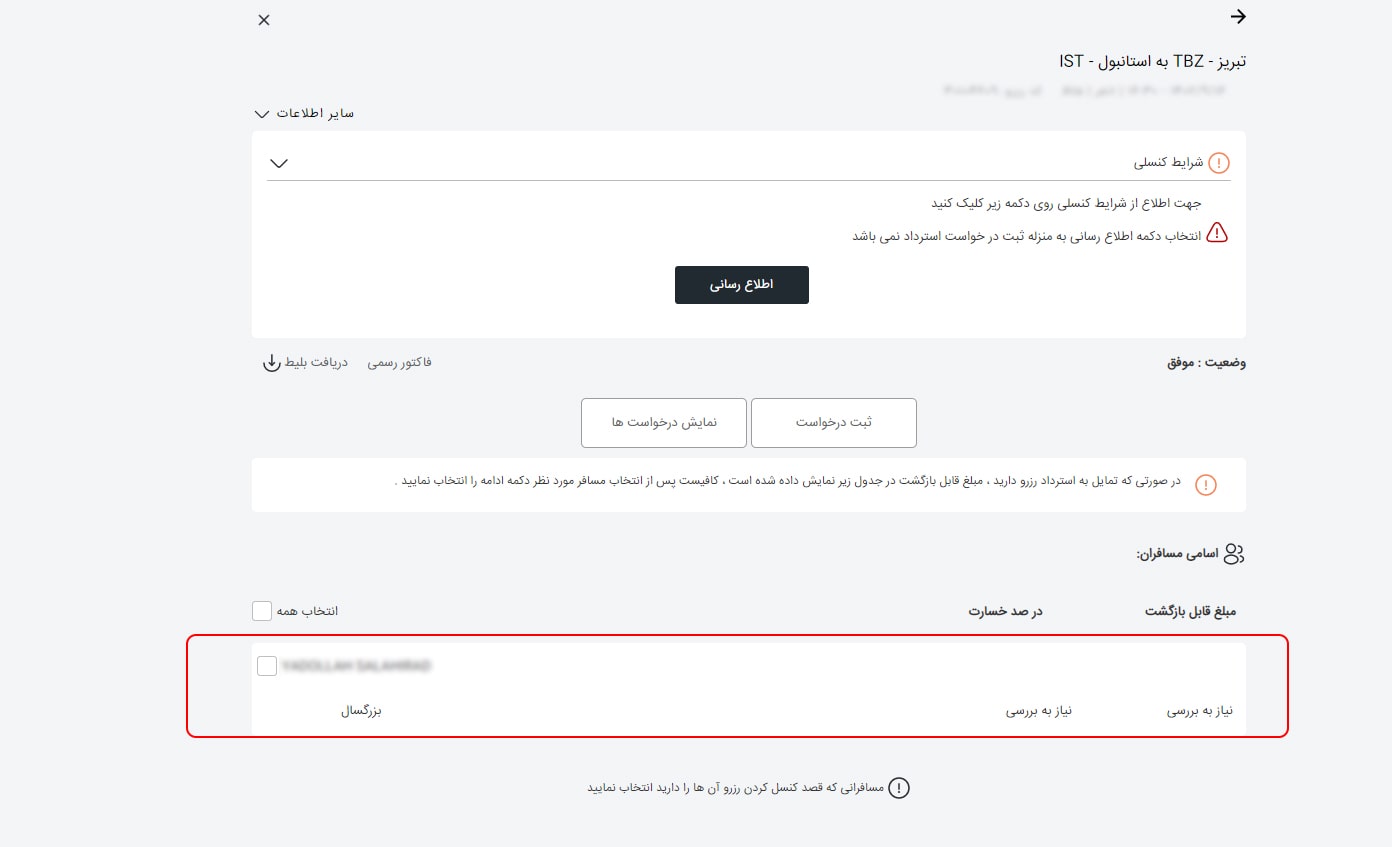
Task: Open نمایش درخواست ها
Action: 663,422
